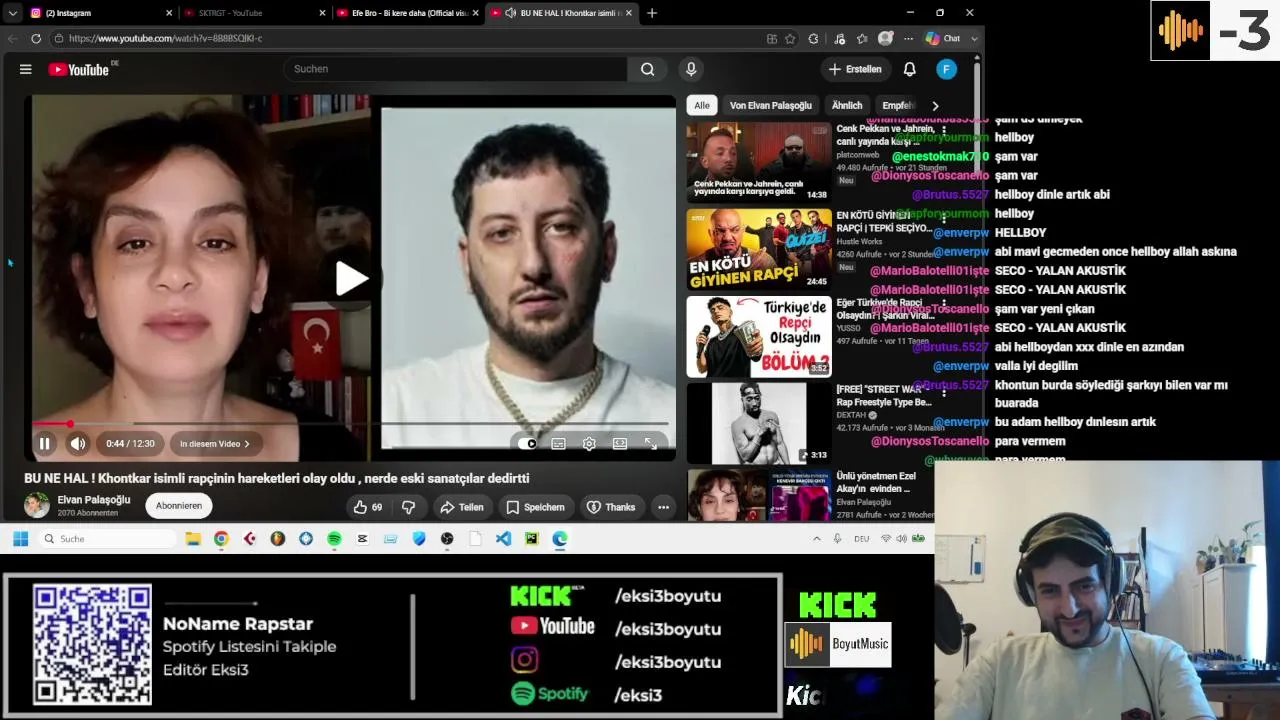The width and height of the screenshot is (1280, 720).
Task: Pause the video with the pause button
Action: (x=45, y=443)
